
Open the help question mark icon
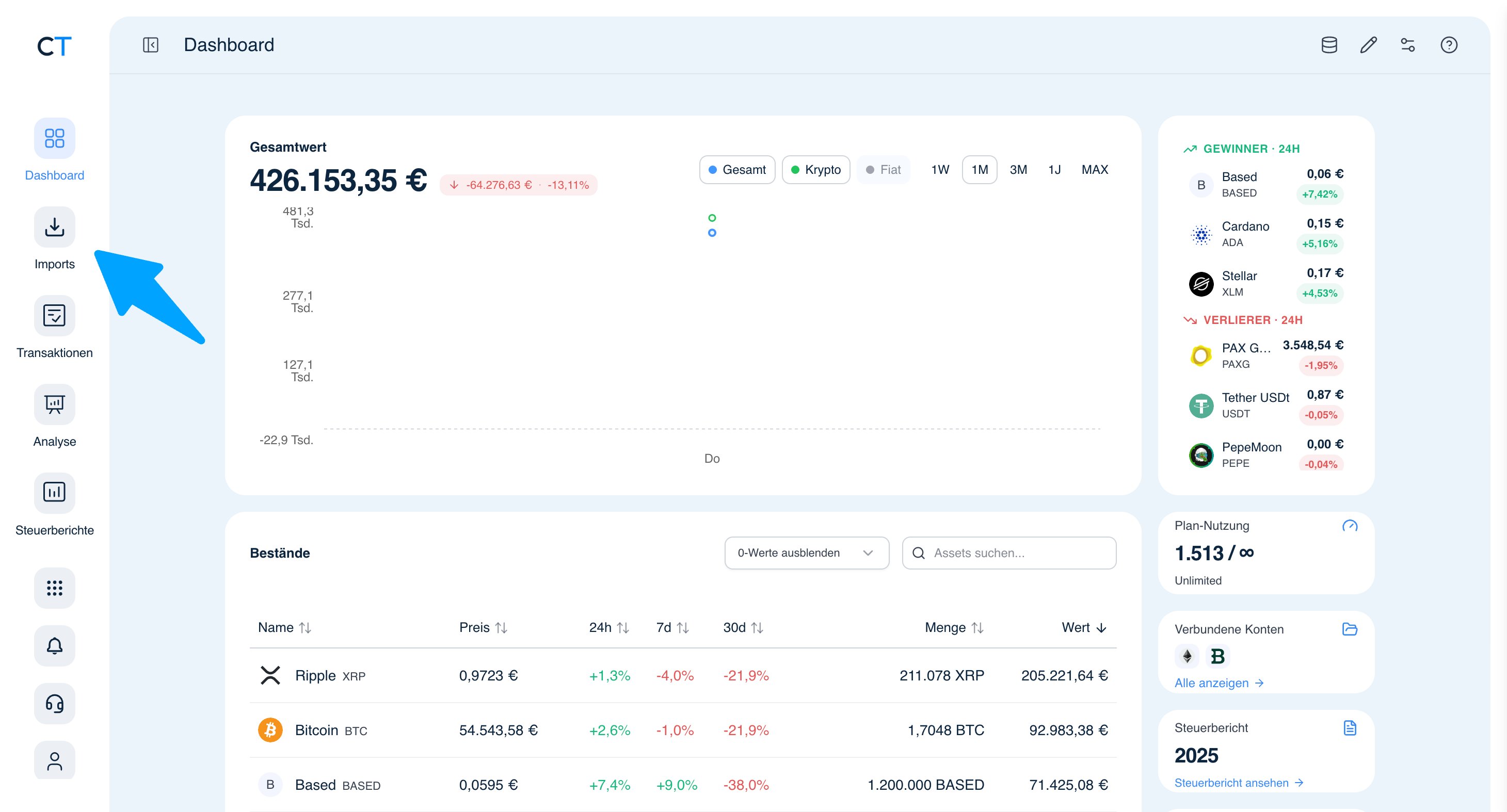(1449, 45)
